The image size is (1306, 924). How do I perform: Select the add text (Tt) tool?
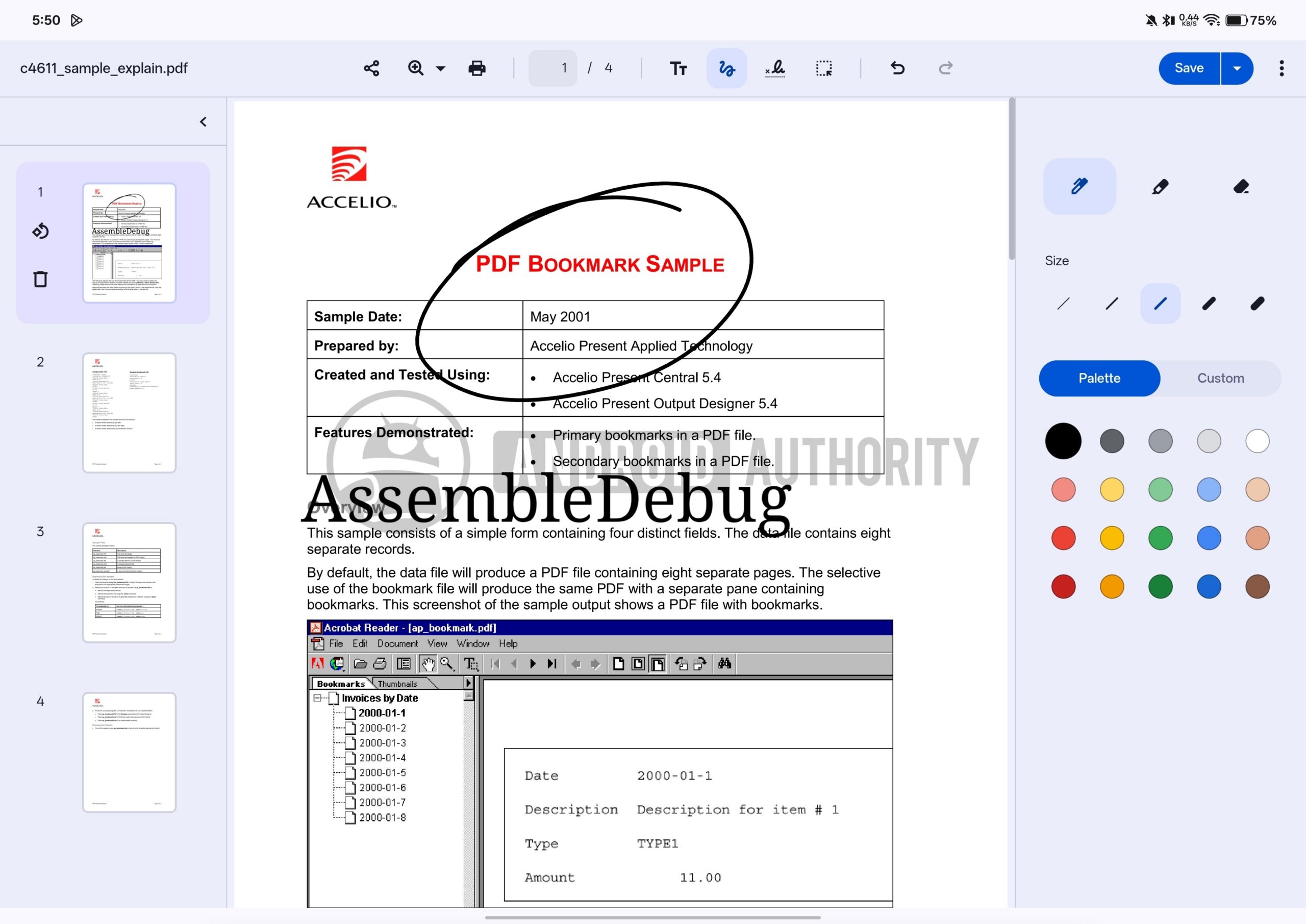point(678,68)
